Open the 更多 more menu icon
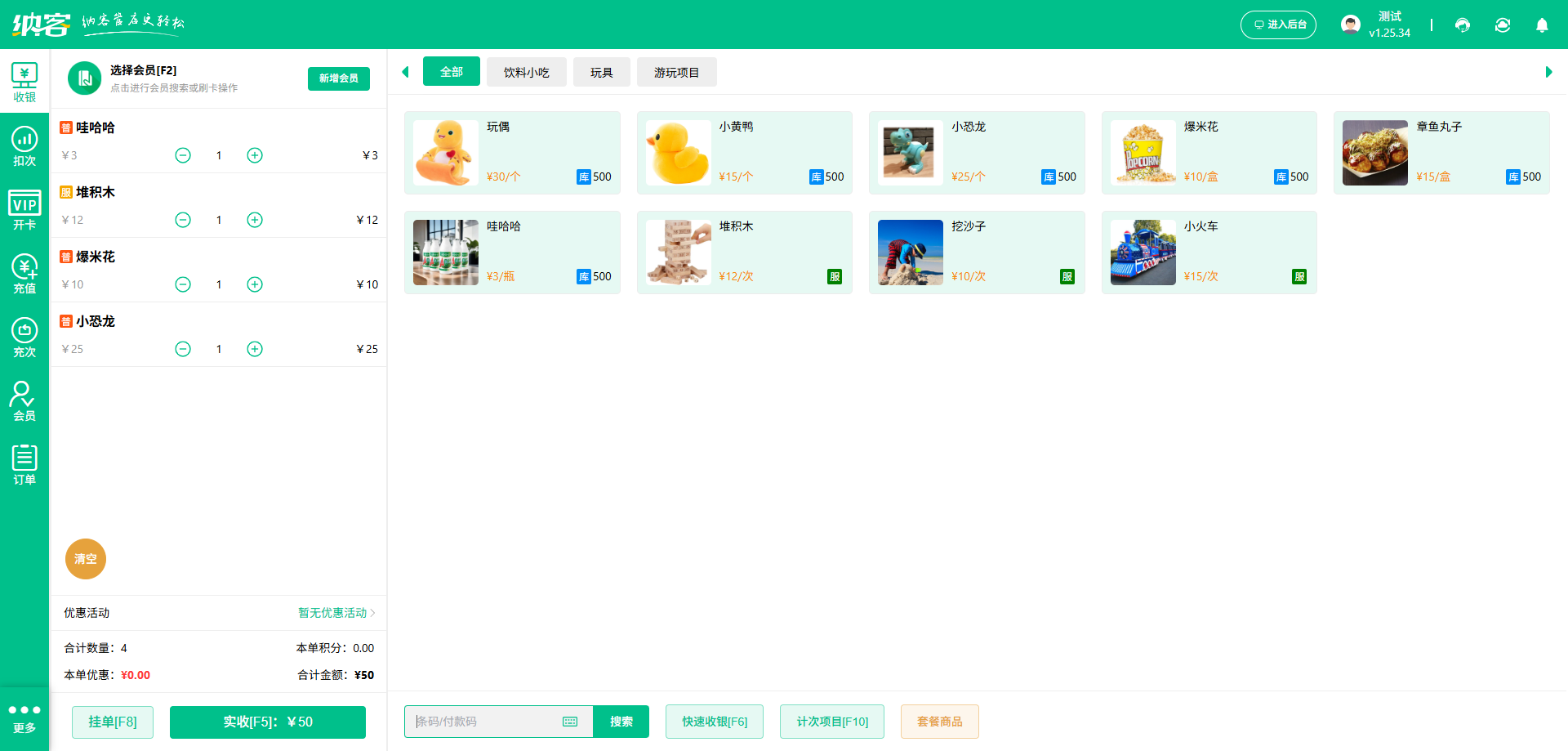This screenshot has width=1568, height=751. pyautogui.click(x=24, y=717)
